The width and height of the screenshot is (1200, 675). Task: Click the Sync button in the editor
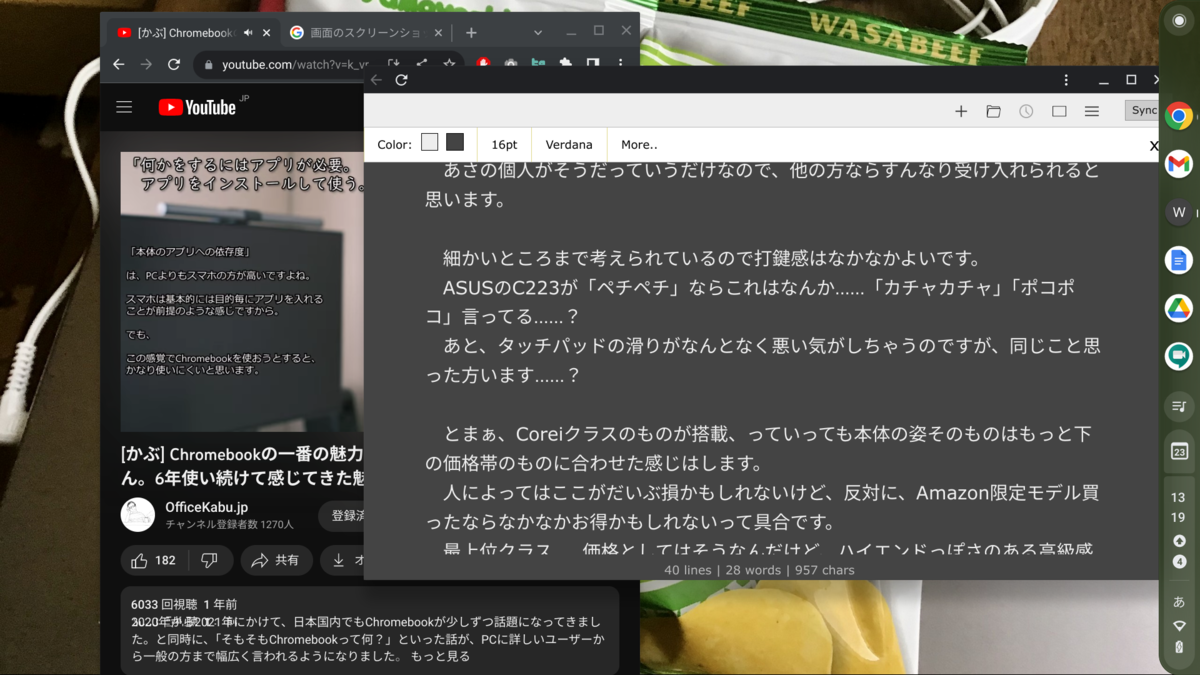(x=1142, y=111)
